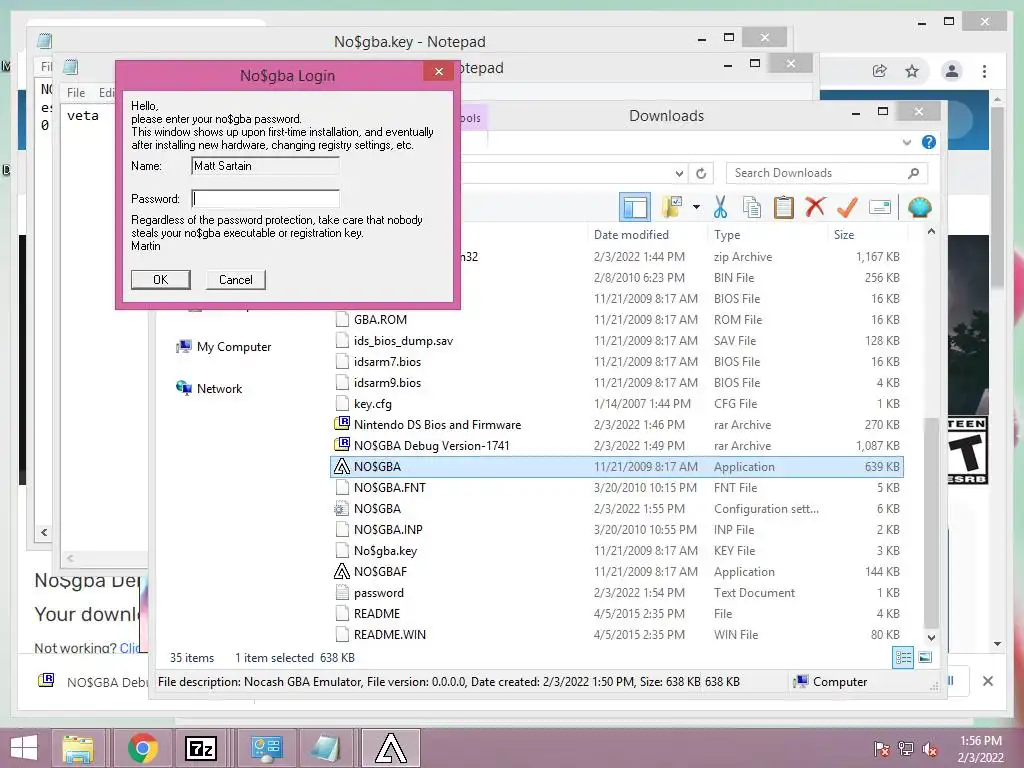Image resolution: width=1024 pixels, height=768 pixels.
Task: Click the orange checkmark icon in toolbar
Action: point(847,208)
